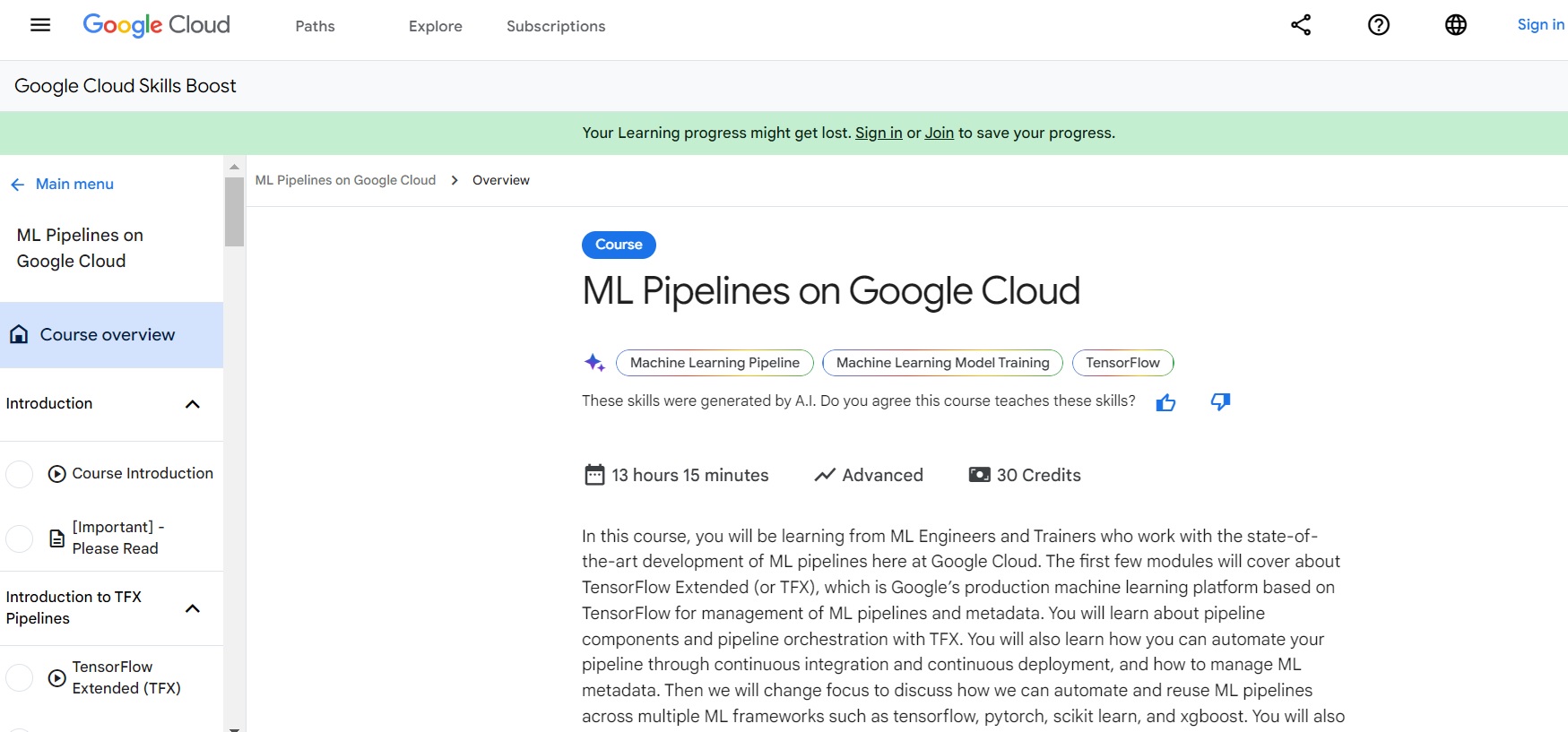
Task: Open [Important] - Please Read lesson
Action: coord(118,538)
